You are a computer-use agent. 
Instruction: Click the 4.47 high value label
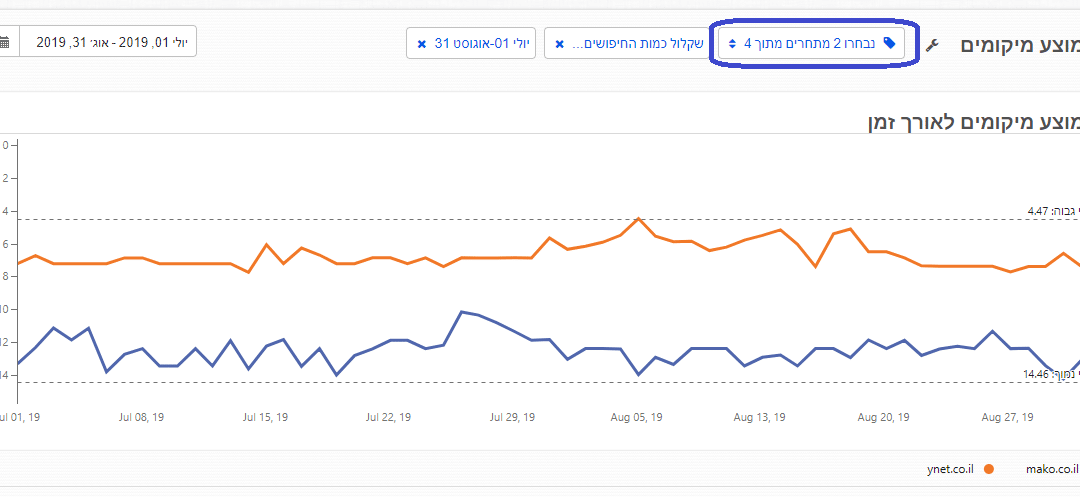pyautogui.click(x=1053, y=211)
